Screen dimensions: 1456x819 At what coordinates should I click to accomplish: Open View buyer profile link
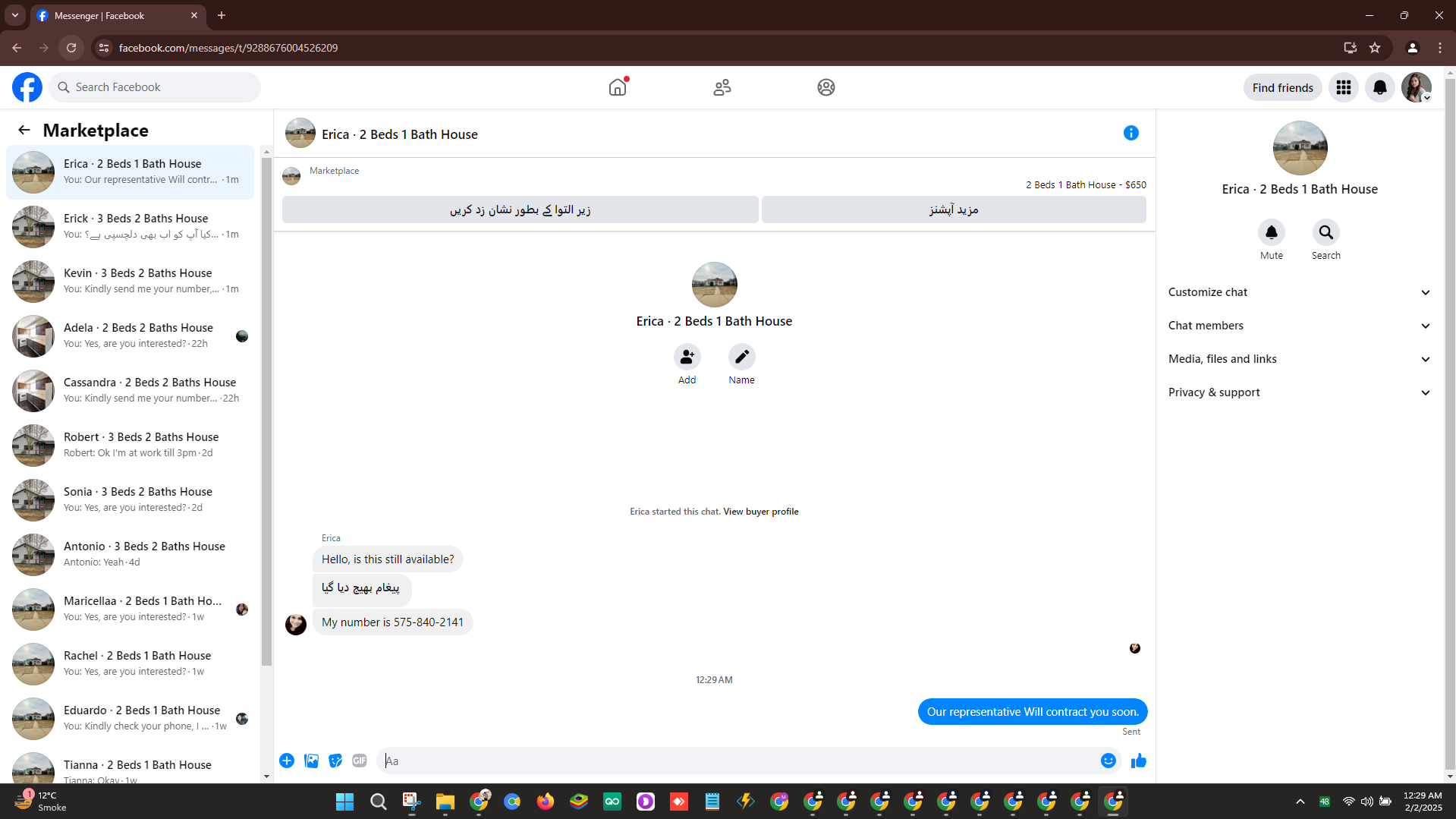(x=761, y=512)
